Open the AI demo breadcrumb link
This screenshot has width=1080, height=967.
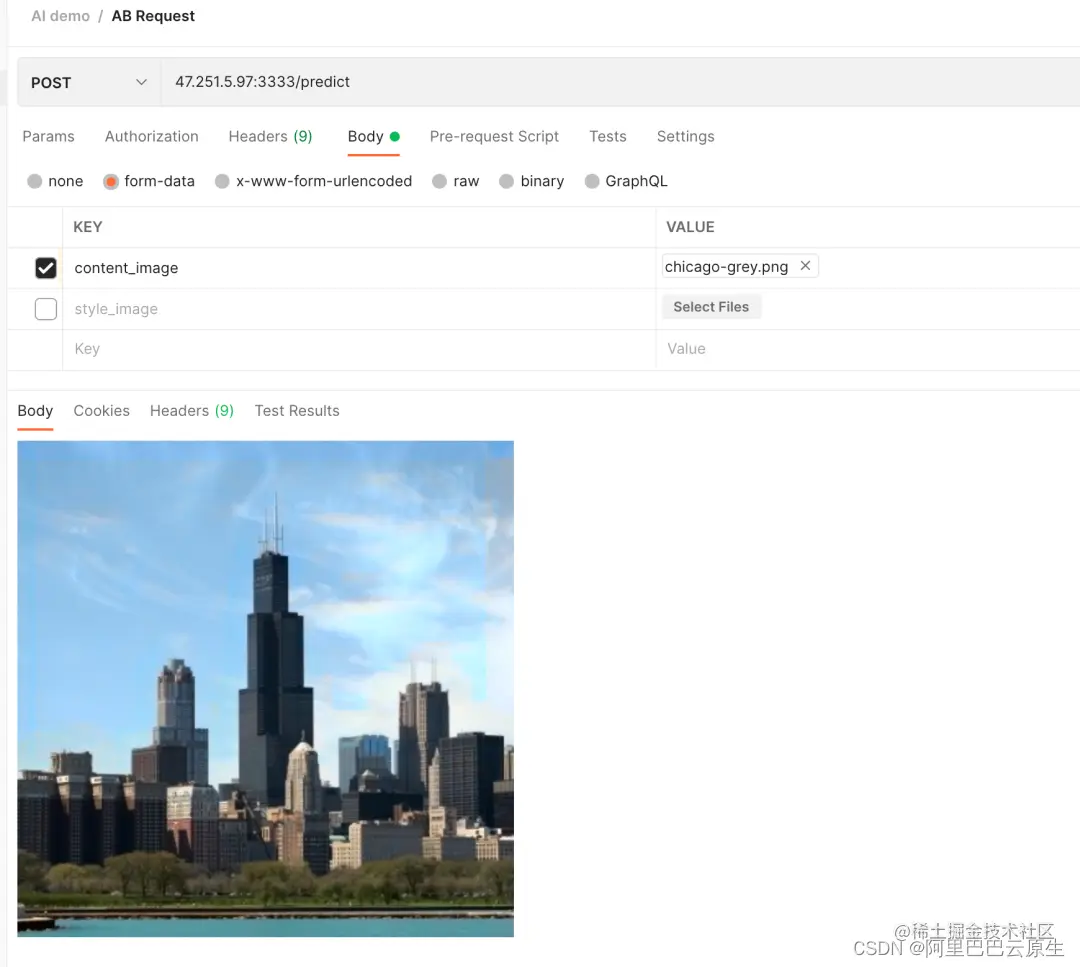pyautogui.click(x=60, y=15)
